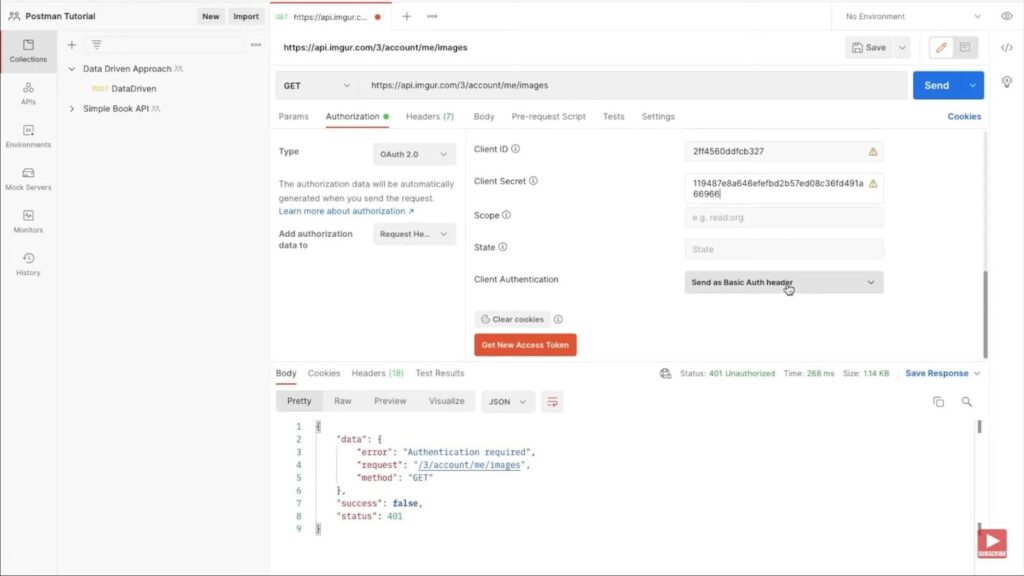Copy the response body with copy icon
This screenshot has width=1024, height=576.
tap(938, 402)
